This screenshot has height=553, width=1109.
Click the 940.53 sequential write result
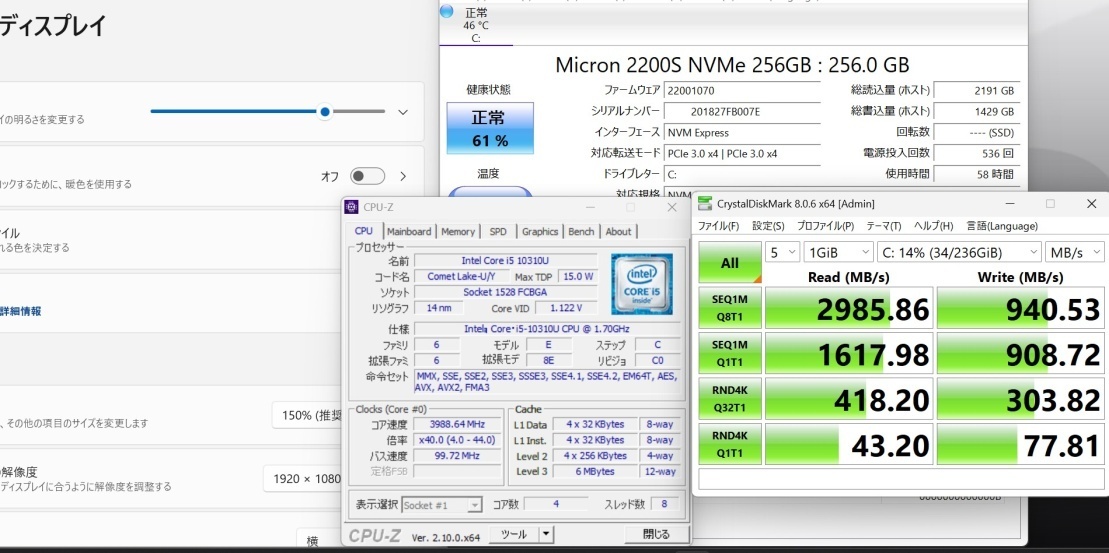[1021, 308]
